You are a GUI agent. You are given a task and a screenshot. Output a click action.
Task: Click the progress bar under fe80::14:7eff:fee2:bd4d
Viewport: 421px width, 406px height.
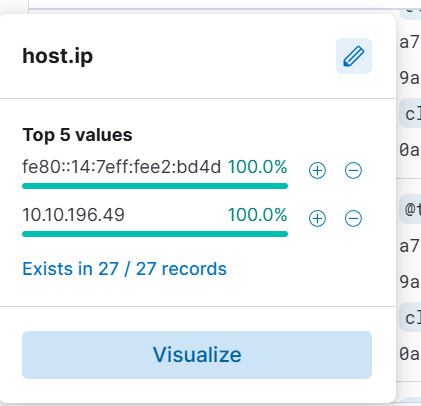[x=155, y=186]
